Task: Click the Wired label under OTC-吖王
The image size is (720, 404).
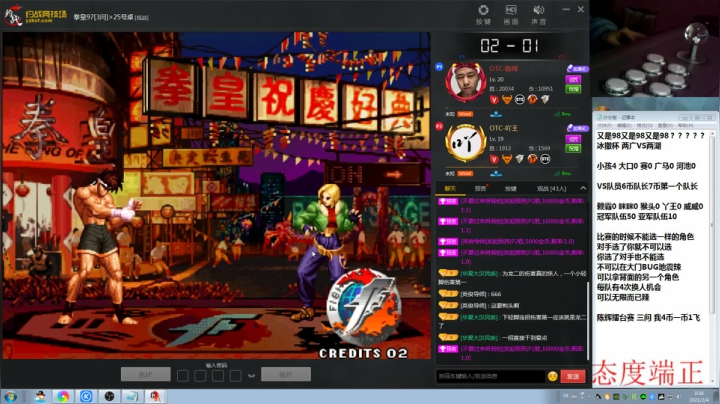Action: (x=465, y=174)
